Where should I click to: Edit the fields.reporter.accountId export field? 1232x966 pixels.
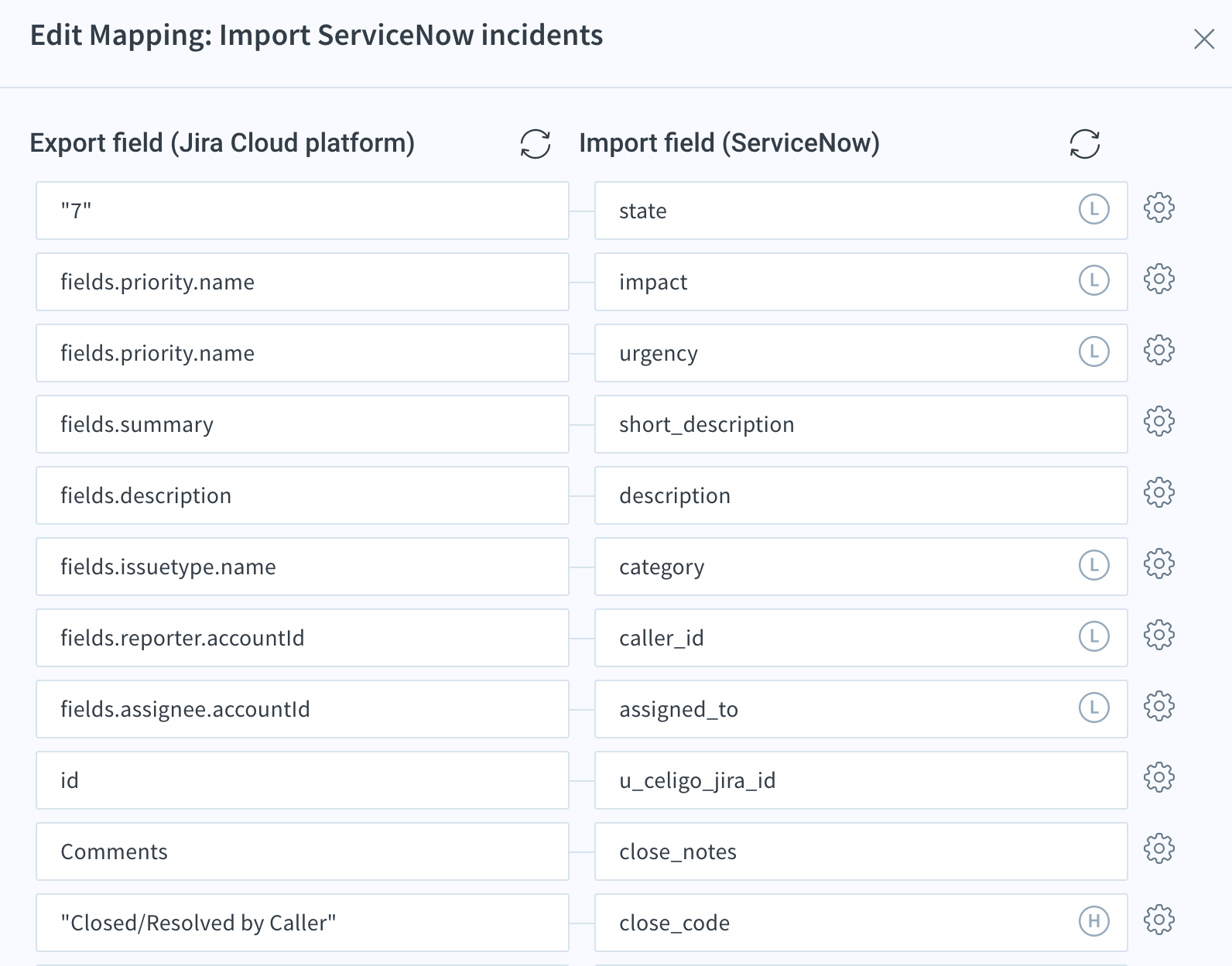click(x=303, y=638)
